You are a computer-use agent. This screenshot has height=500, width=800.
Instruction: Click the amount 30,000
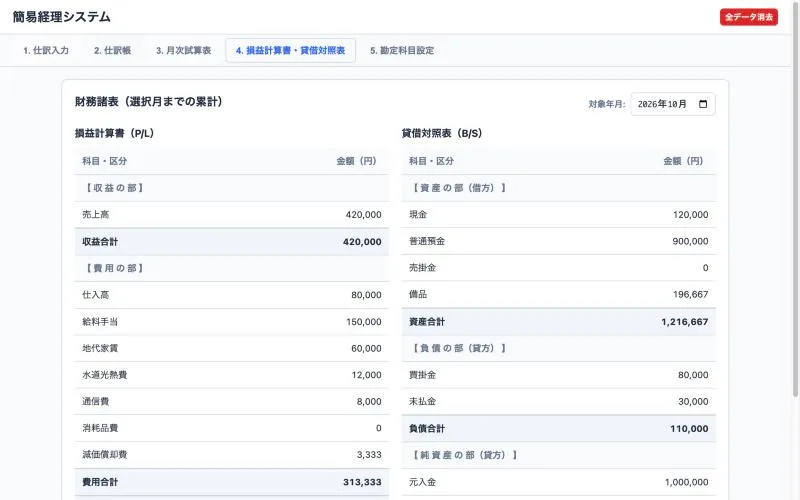tap(693, 402)
